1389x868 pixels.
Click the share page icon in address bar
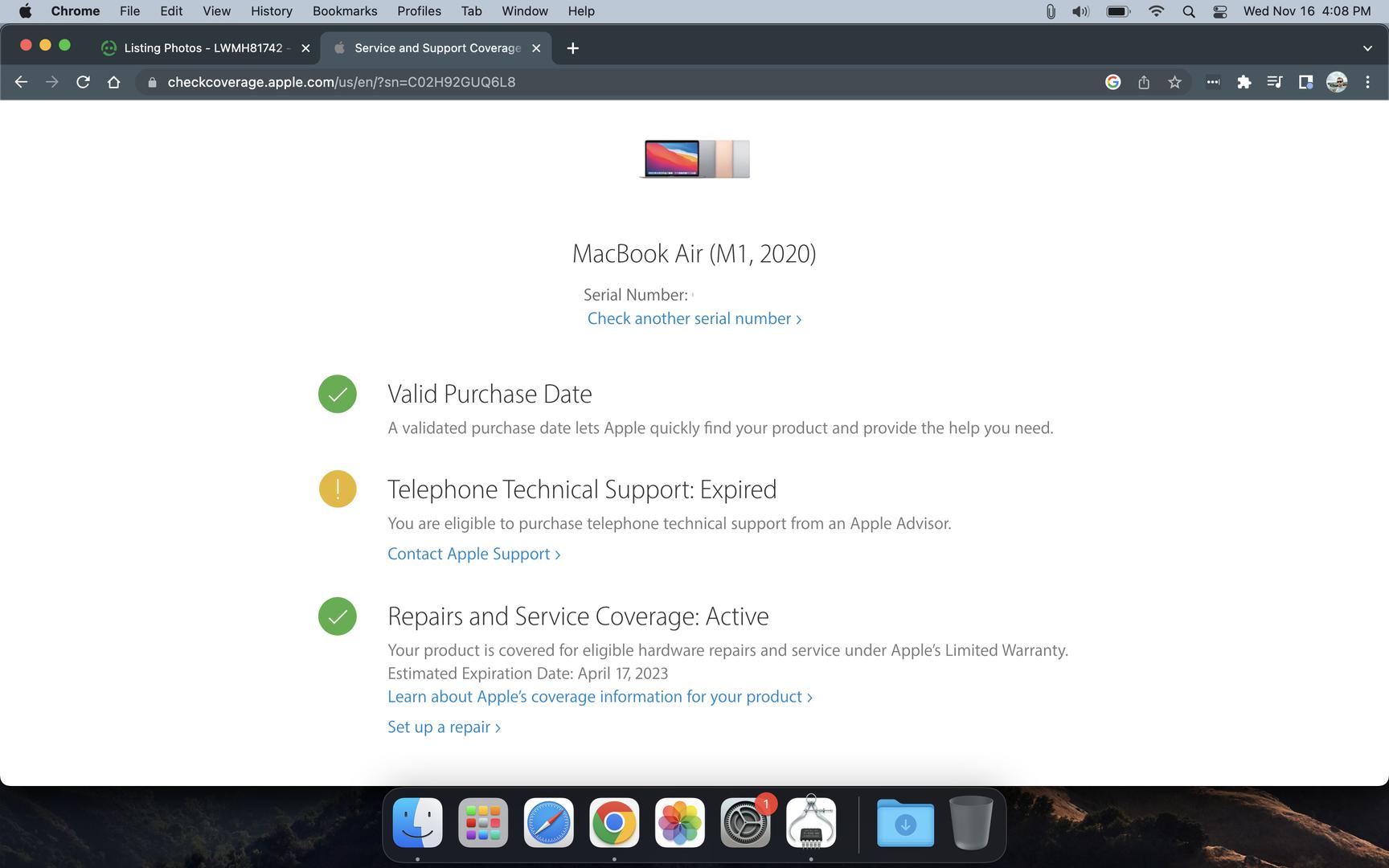click(1144, 82)
